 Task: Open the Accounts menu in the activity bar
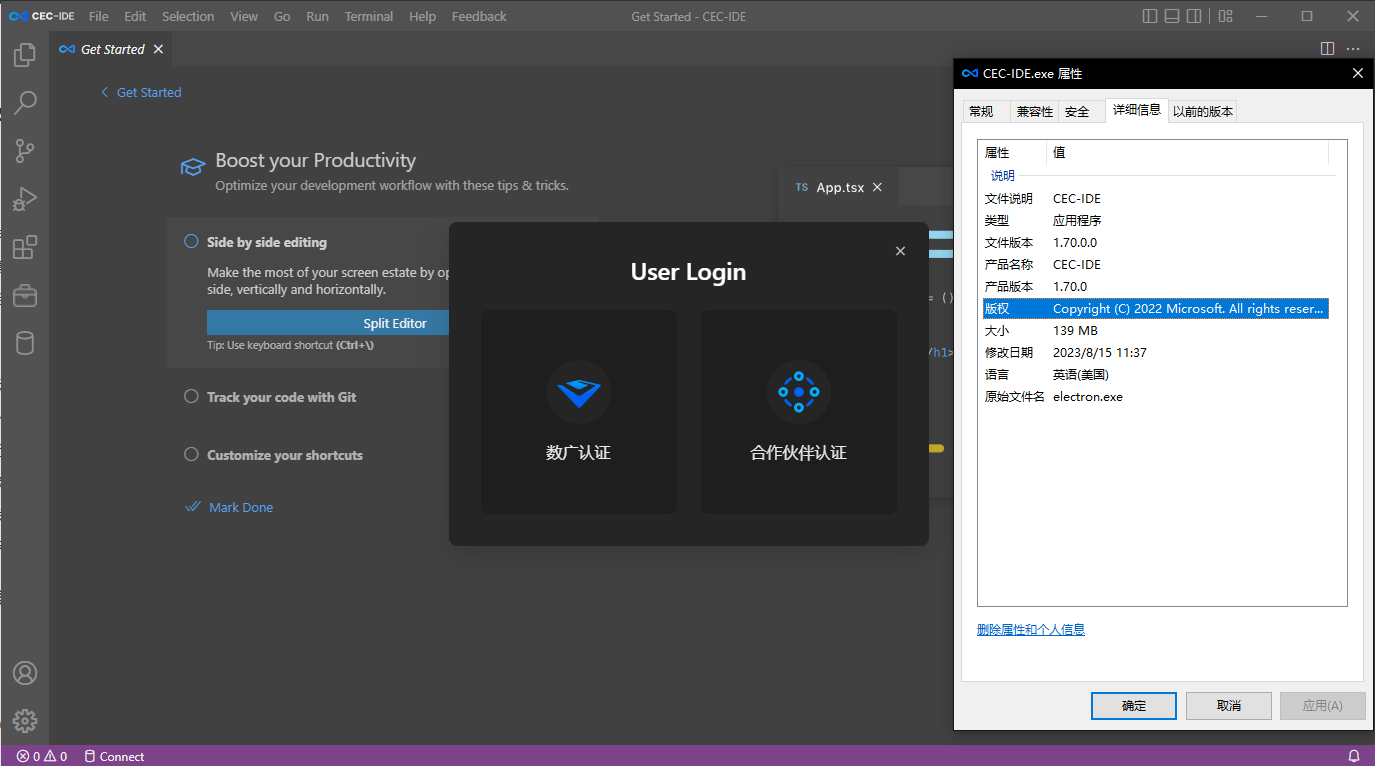pyautogui.click(x=25, y=673)
